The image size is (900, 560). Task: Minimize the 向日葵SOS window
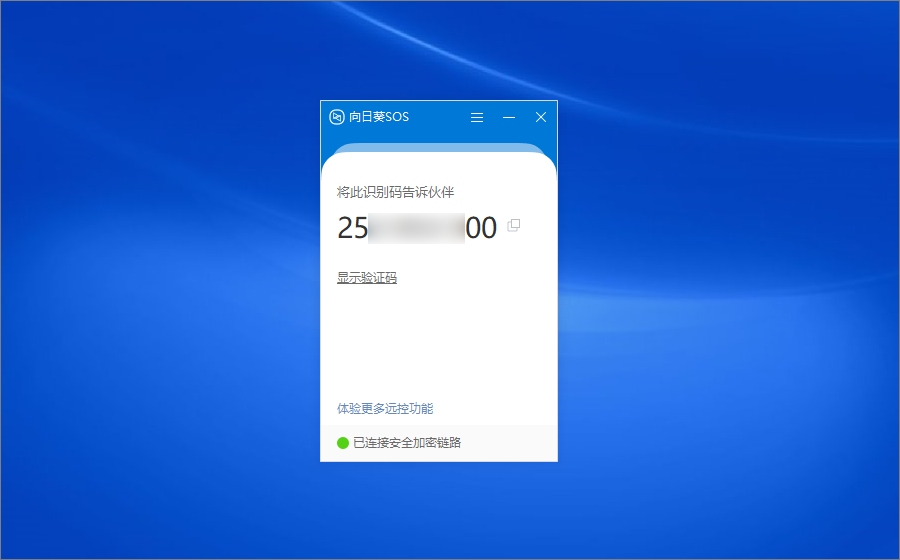pos(509,117)
